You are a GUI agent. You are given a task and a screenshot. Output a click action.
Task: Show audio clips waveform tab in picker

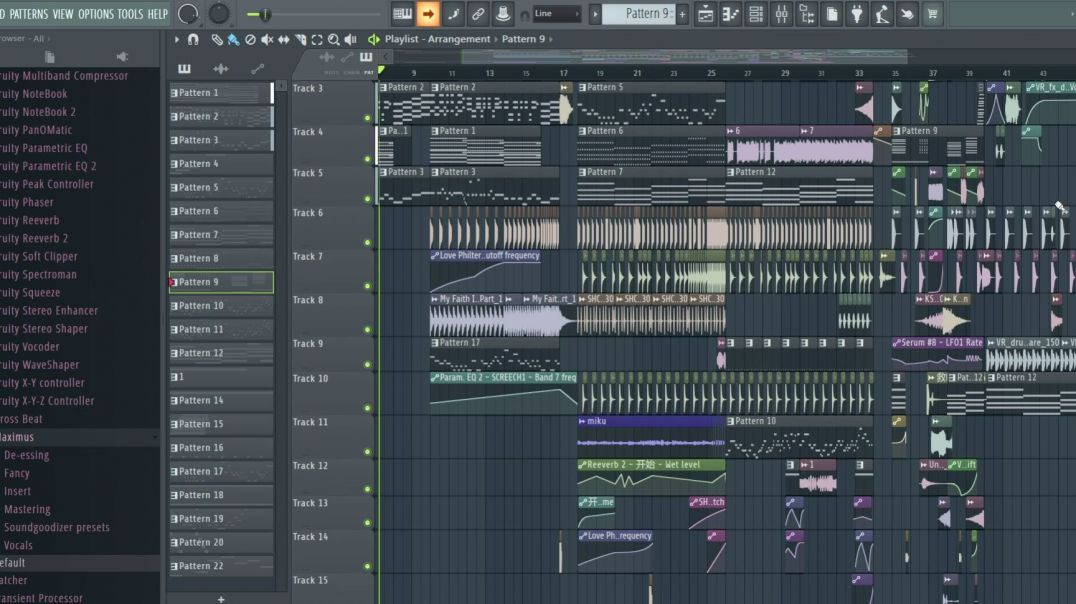220,69
